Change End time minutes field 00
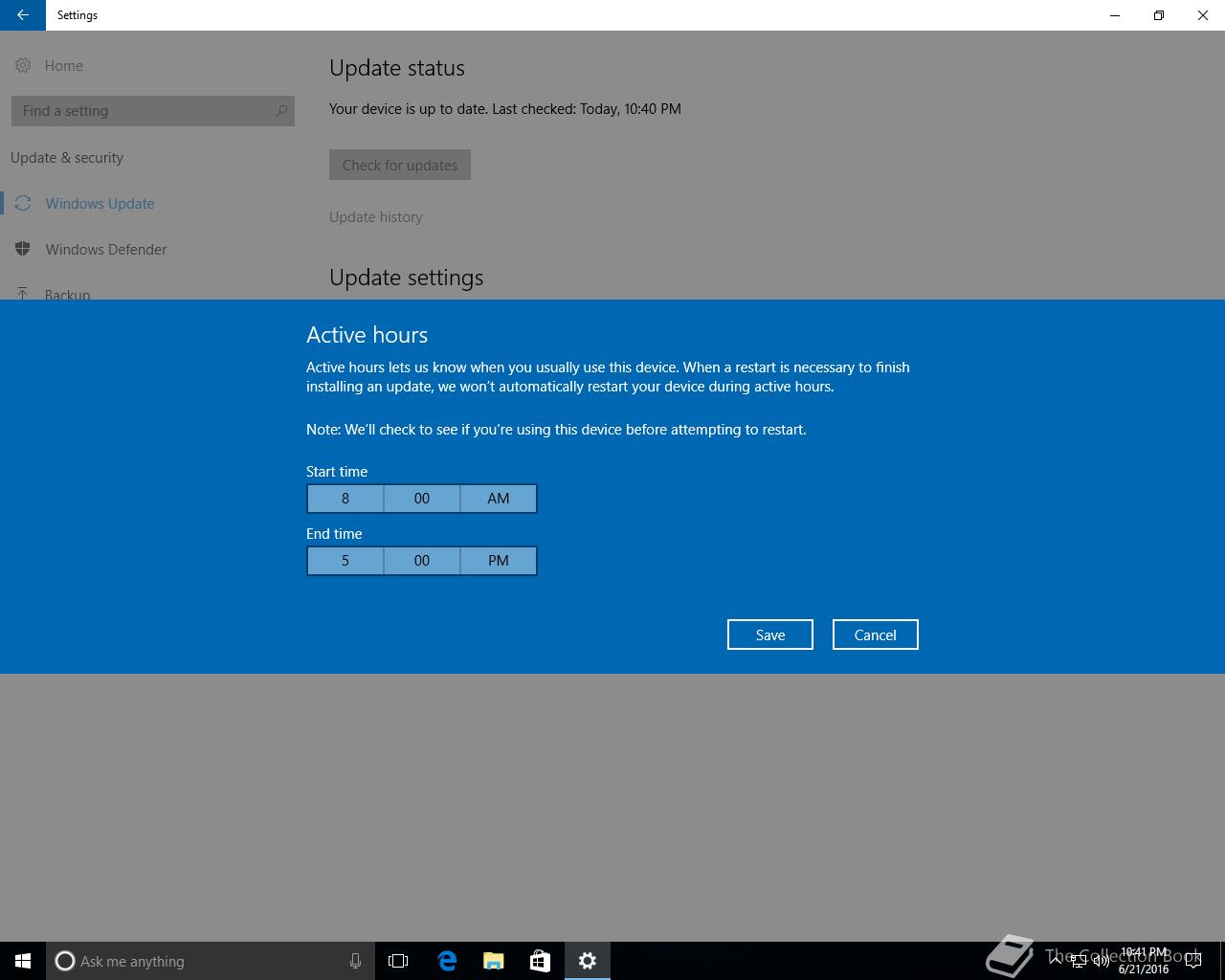 [x=422, y=561]
